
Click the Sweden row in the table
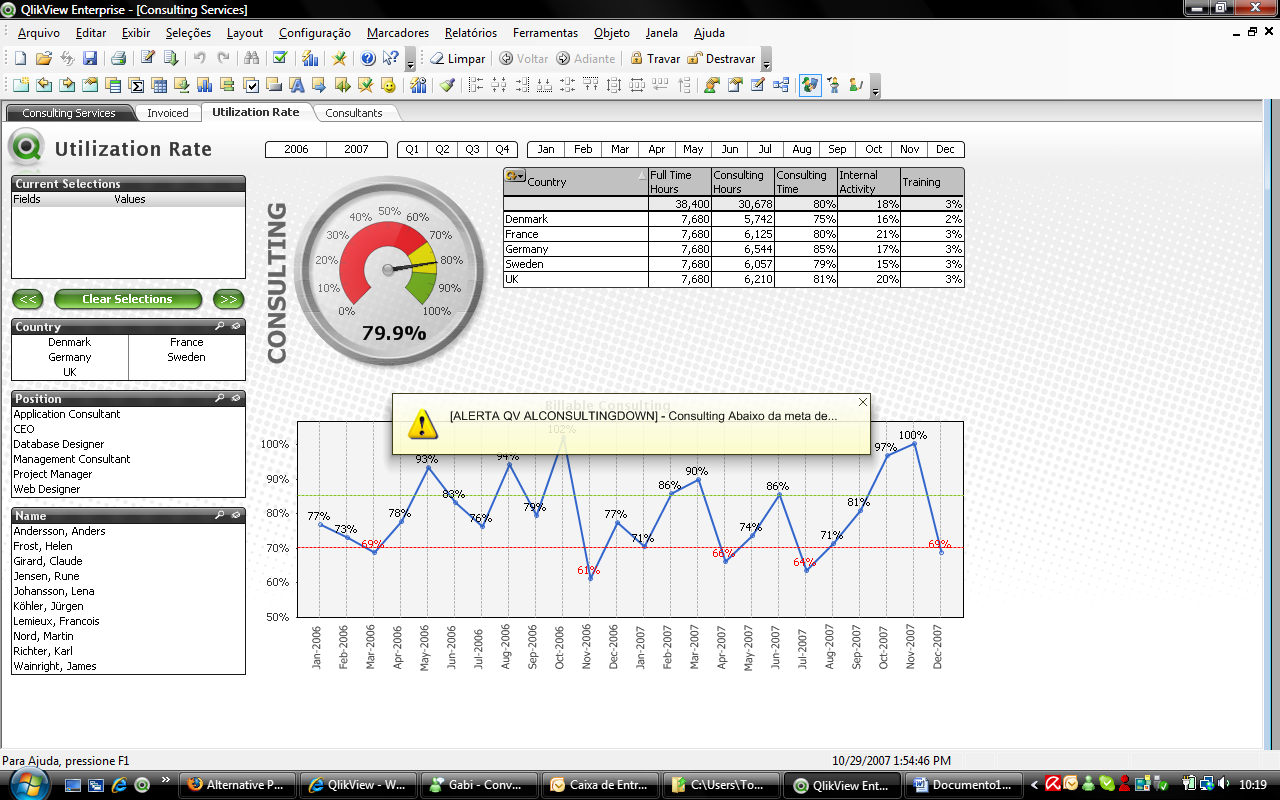click(734, 264)
